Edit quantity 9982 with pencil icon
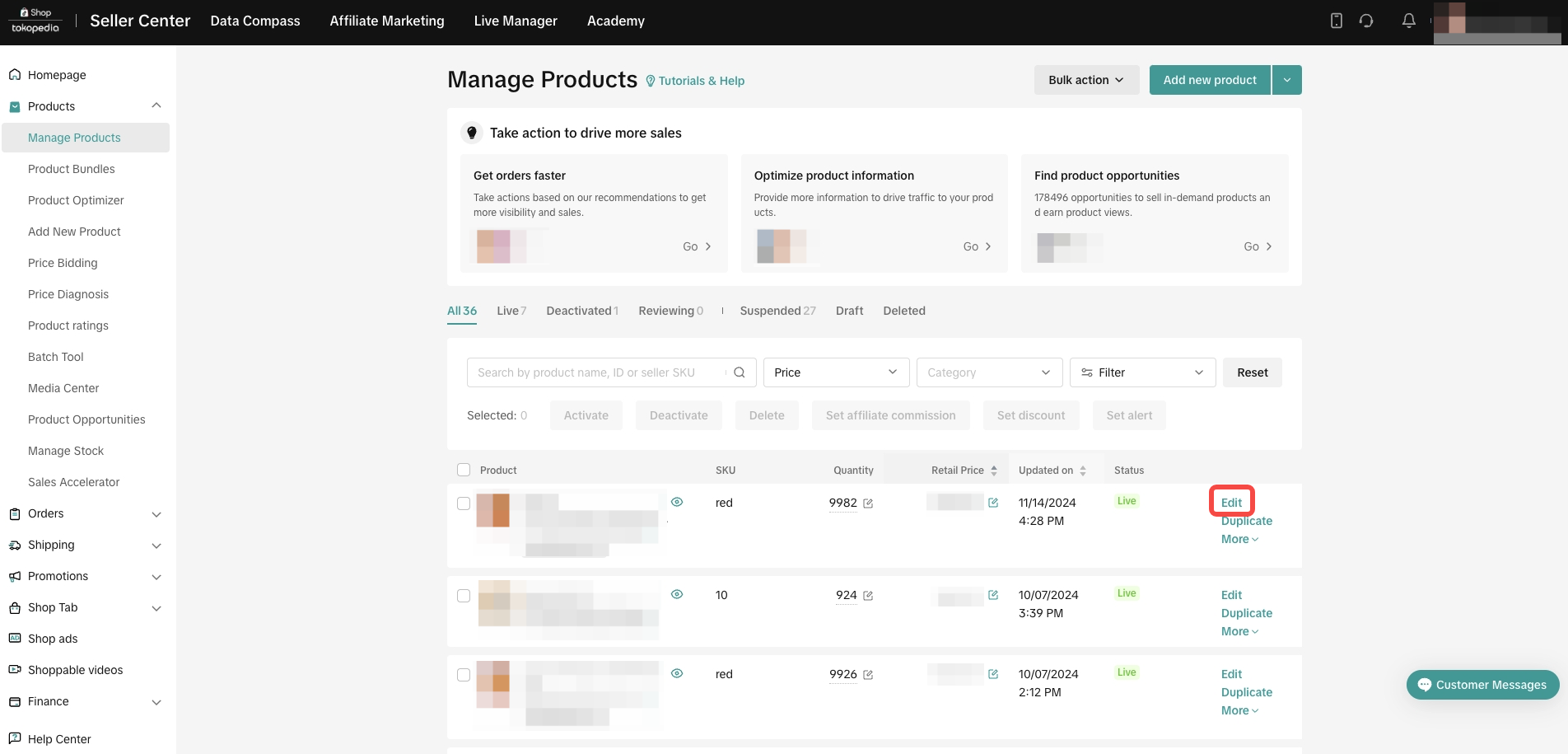 tap(868, 503)
